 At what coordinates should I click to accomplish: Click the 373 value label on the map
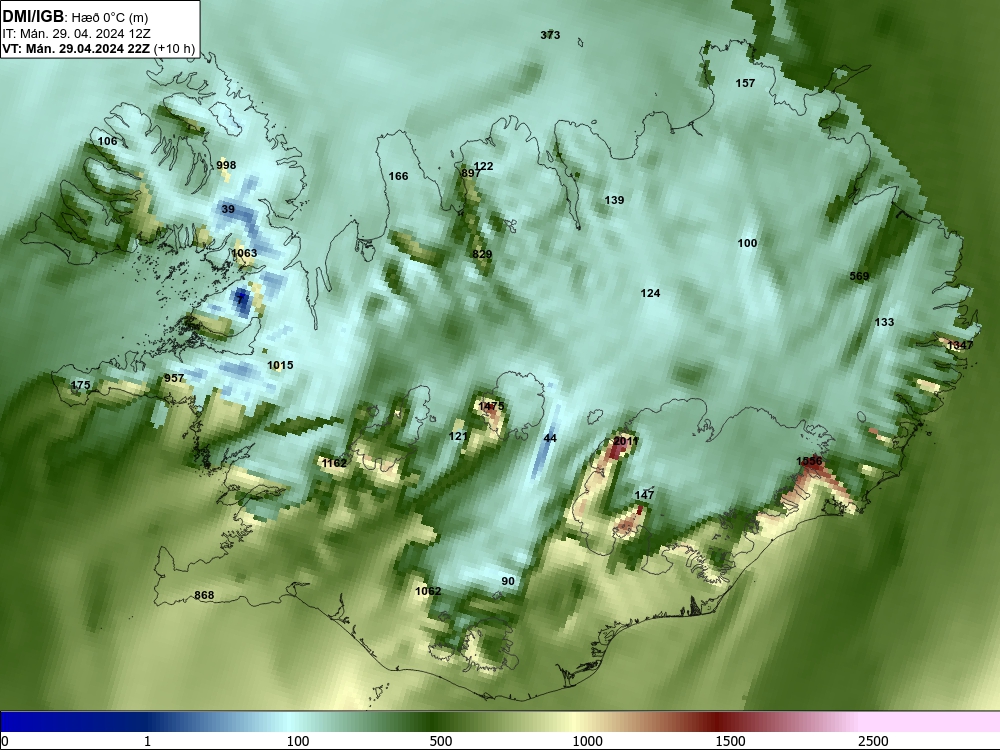pyautogui.click(x=550, y=35)
